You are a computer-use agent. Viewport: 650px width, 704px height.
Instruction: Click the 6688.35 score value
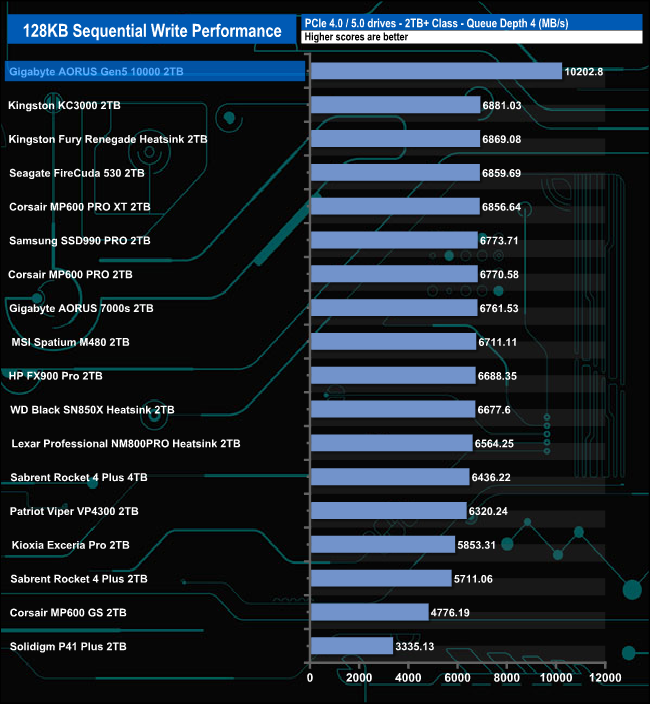tap(497, 376)
